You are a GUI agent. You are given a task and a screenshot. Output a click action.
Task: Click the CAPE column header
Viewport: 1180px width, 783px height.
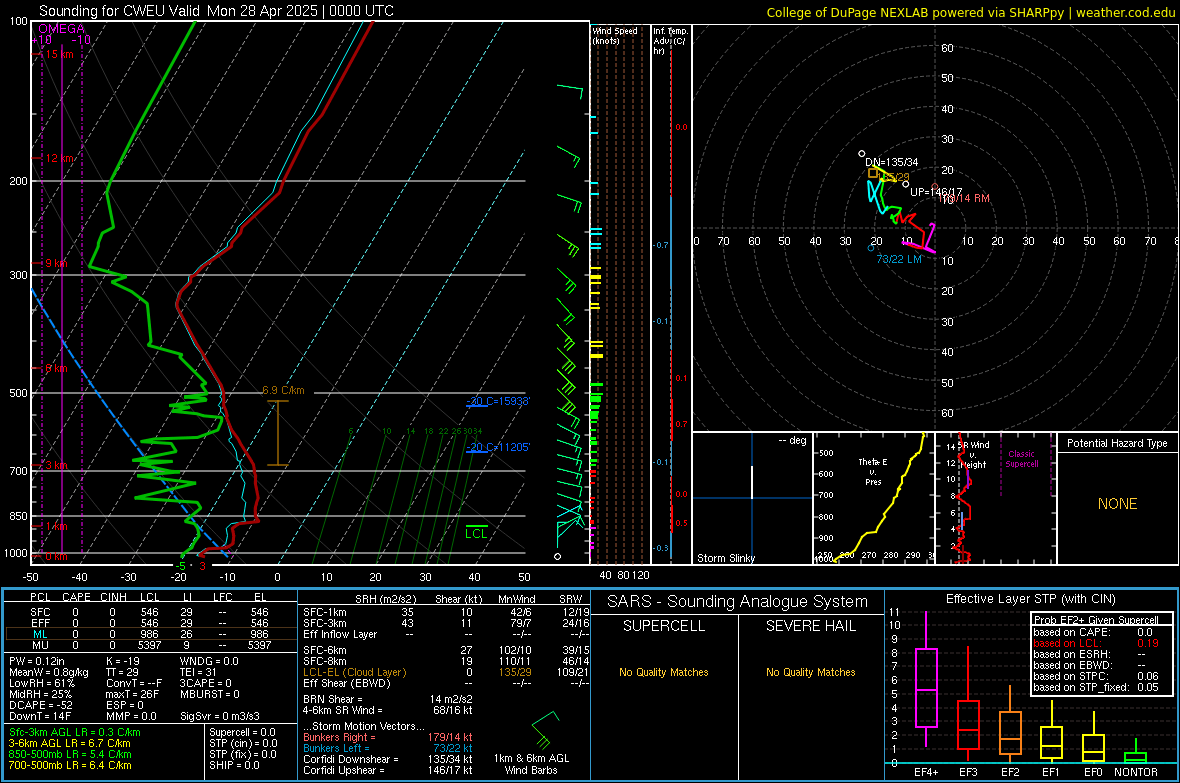click(76, 597)
